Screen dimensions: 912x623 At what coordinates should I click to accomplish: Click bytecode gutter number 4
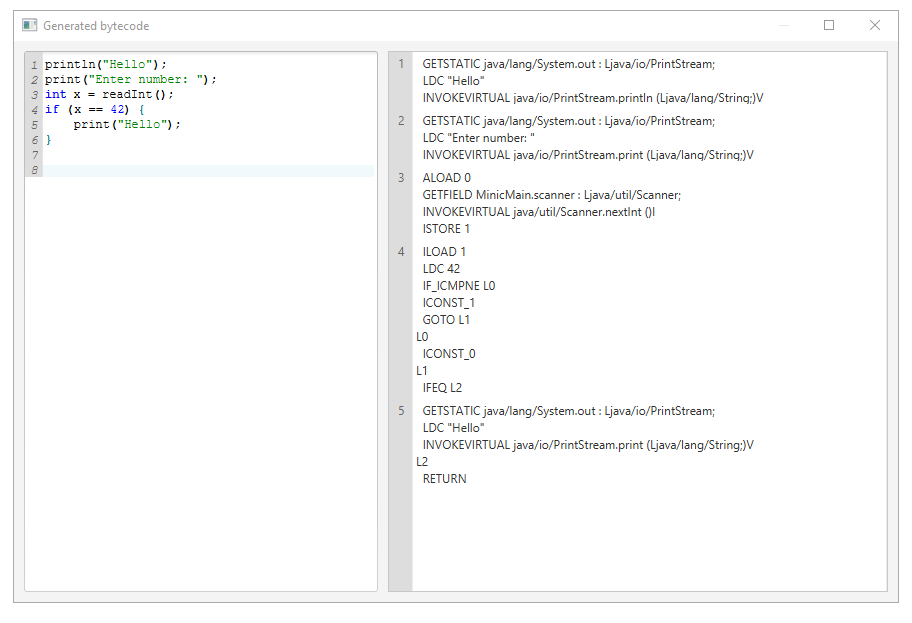click(x=401, y=251)
